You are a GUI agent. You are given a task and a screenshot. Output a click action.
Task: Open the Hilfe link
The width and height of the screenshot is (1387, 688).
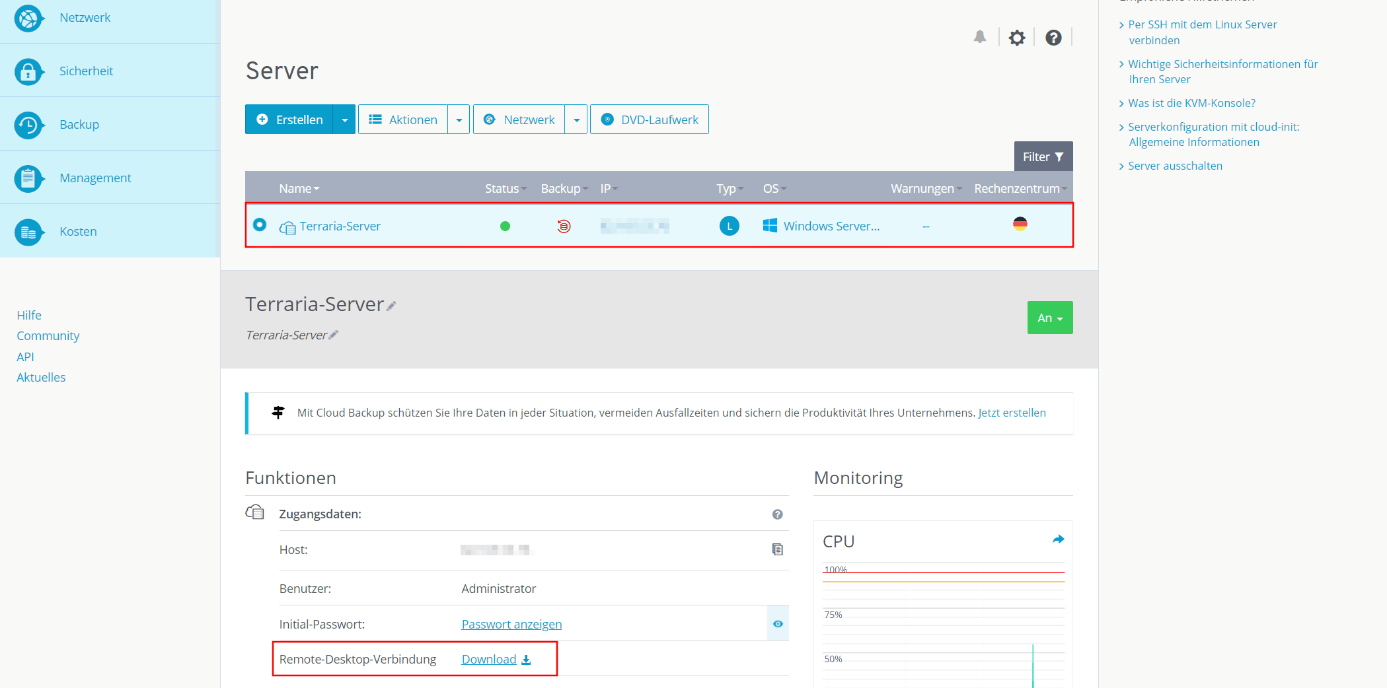(x=29, y=315)
